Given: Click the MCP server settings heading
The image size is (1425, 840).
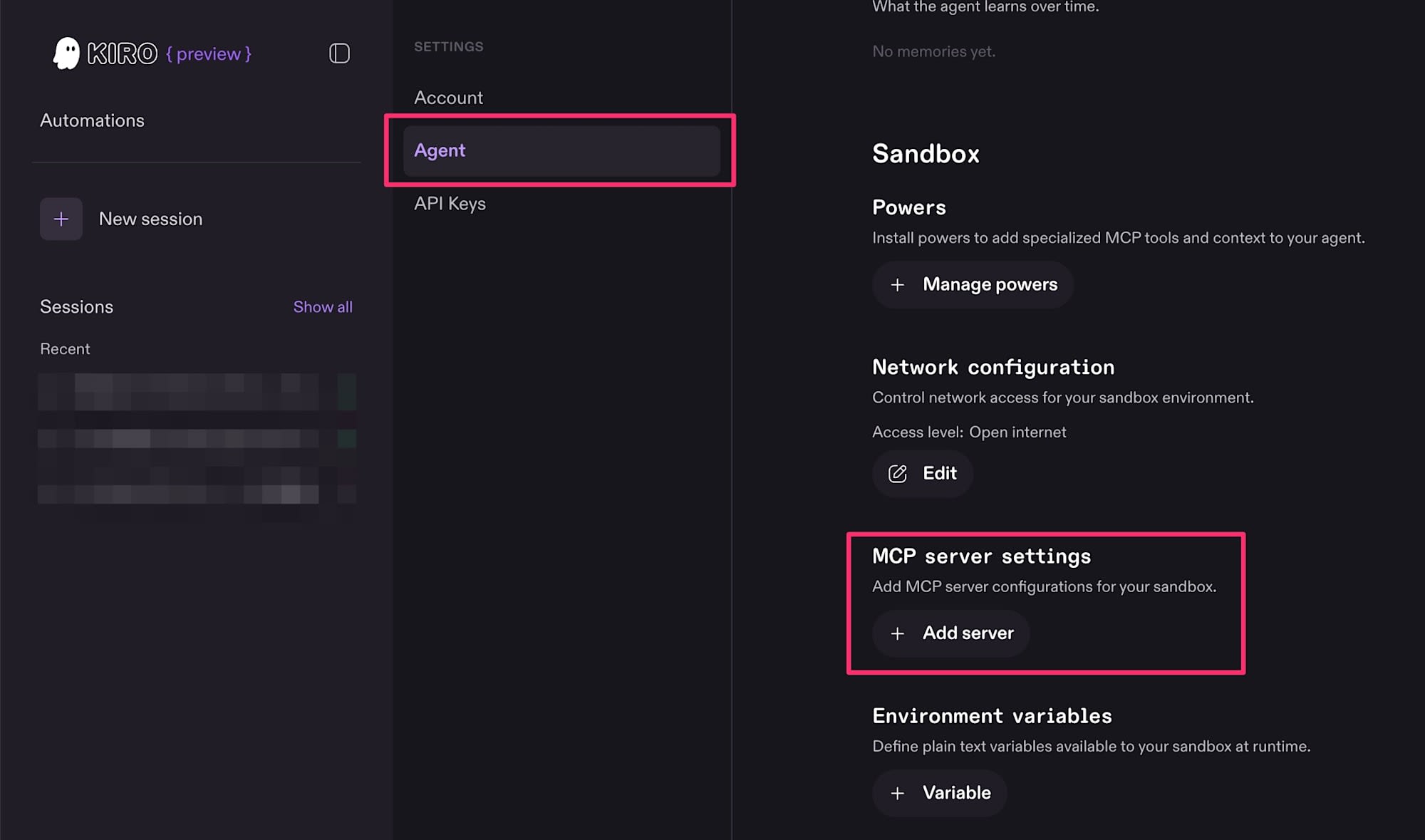Looking at the screenshot, I should 982,556.
